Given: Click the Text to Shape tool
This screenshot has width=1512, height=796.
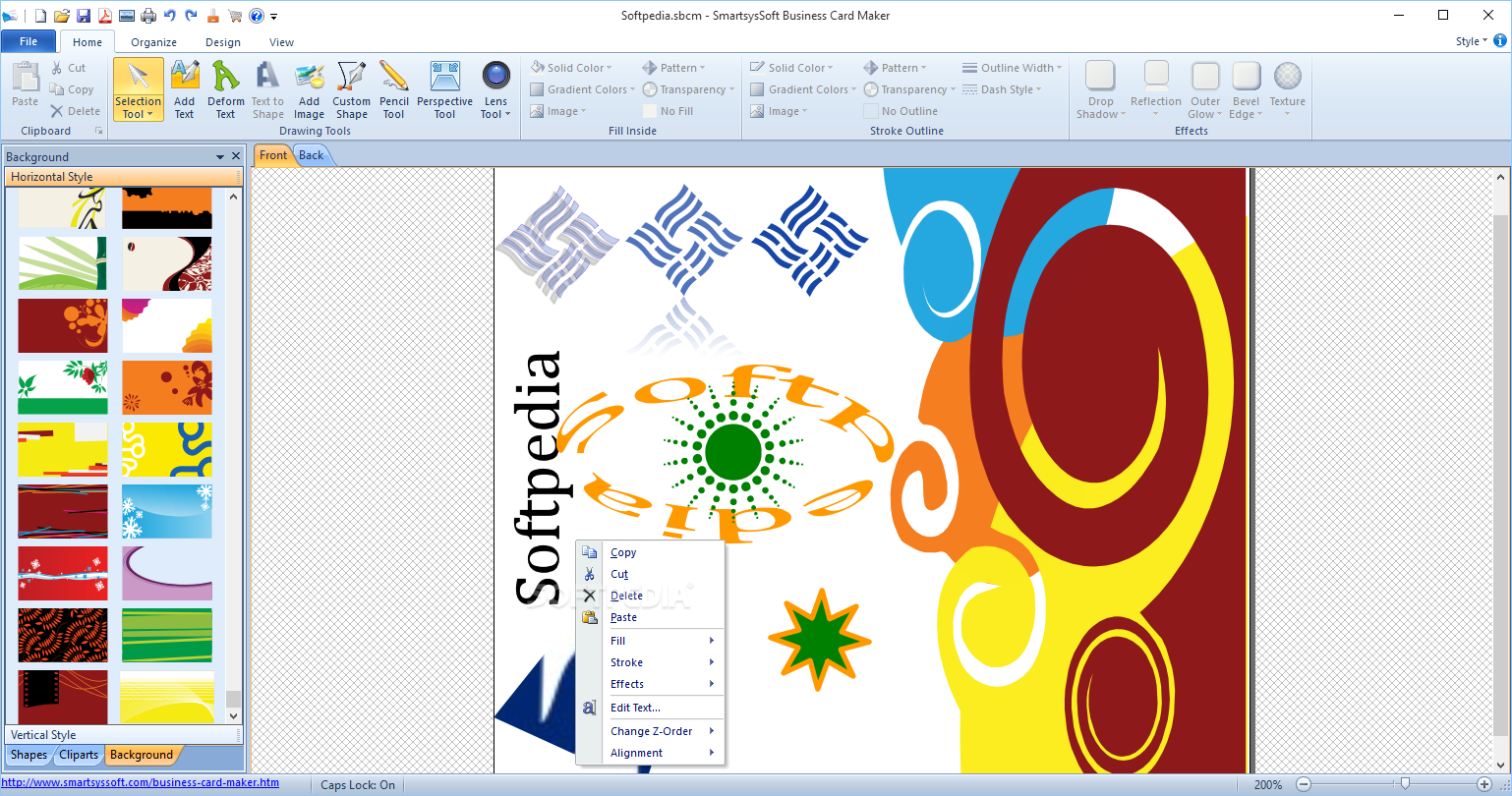Looking at the screenshot, I should click(267, 89).
